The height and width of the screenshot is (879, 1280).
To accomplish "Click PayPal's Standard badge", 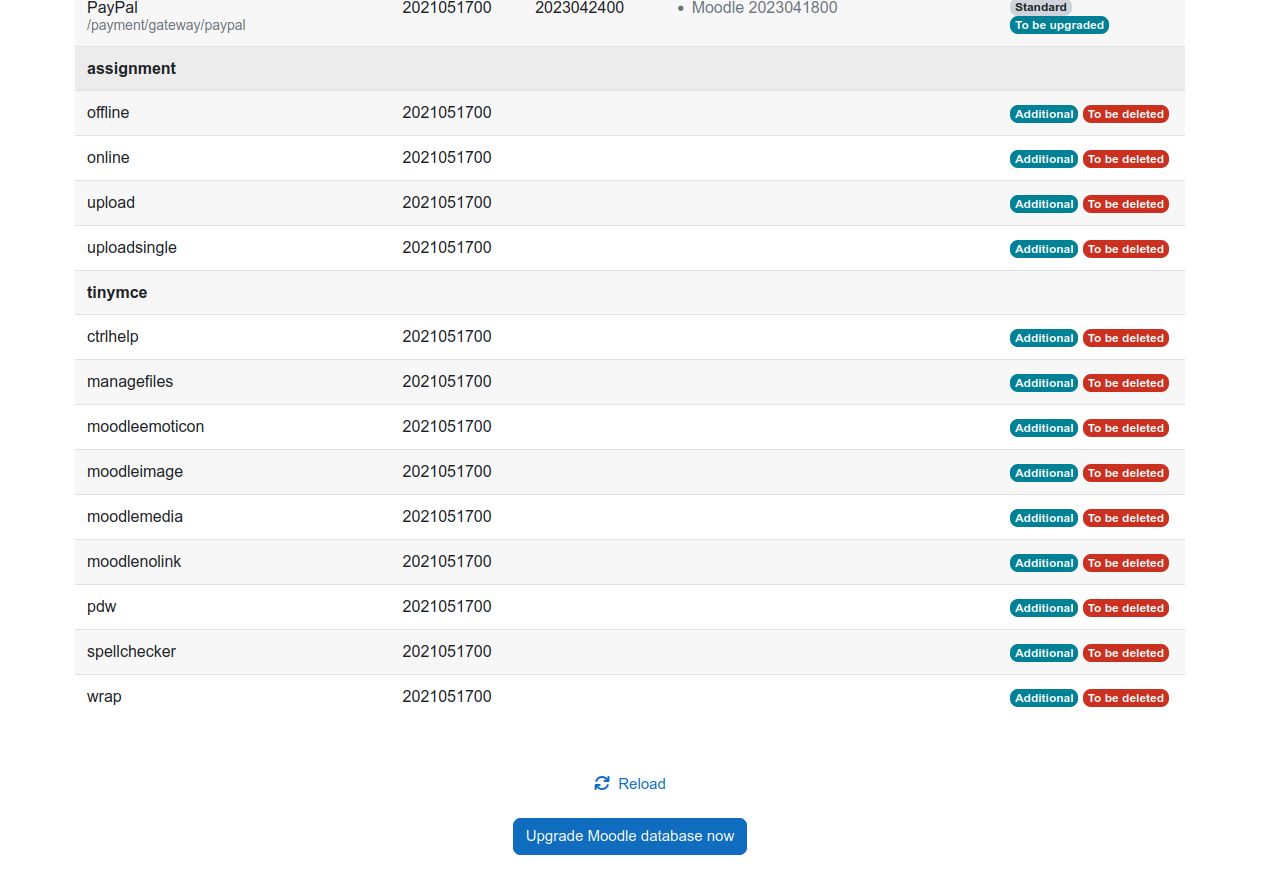I will 1041,7.
